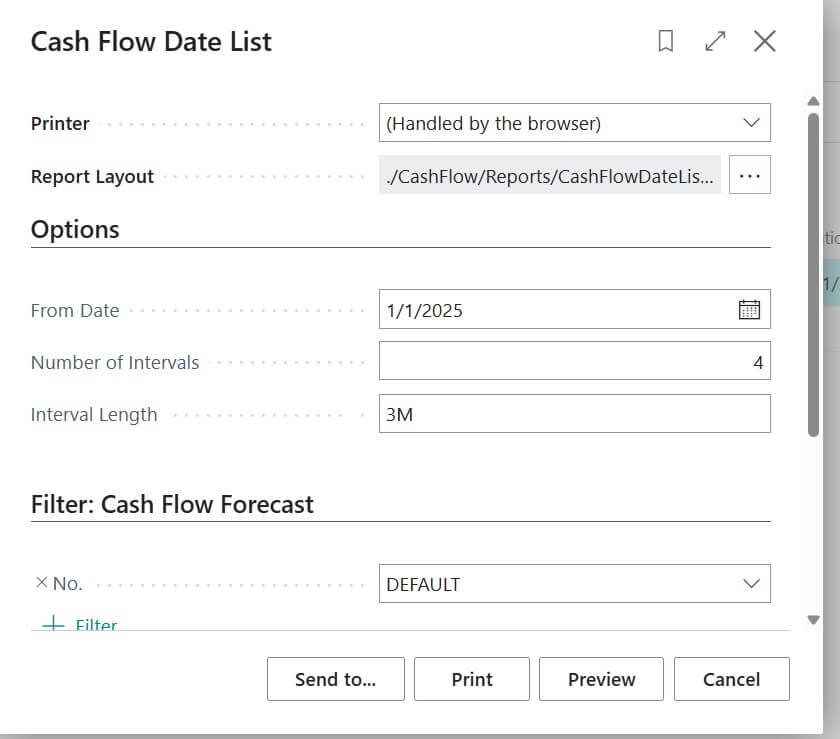
Task: Remove the No. filter with X
Action: (x=41, y=583)
